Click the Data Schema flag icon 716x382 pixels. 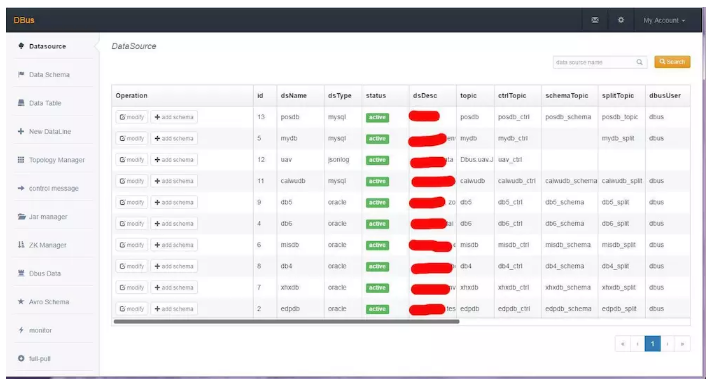coord(21,74)
